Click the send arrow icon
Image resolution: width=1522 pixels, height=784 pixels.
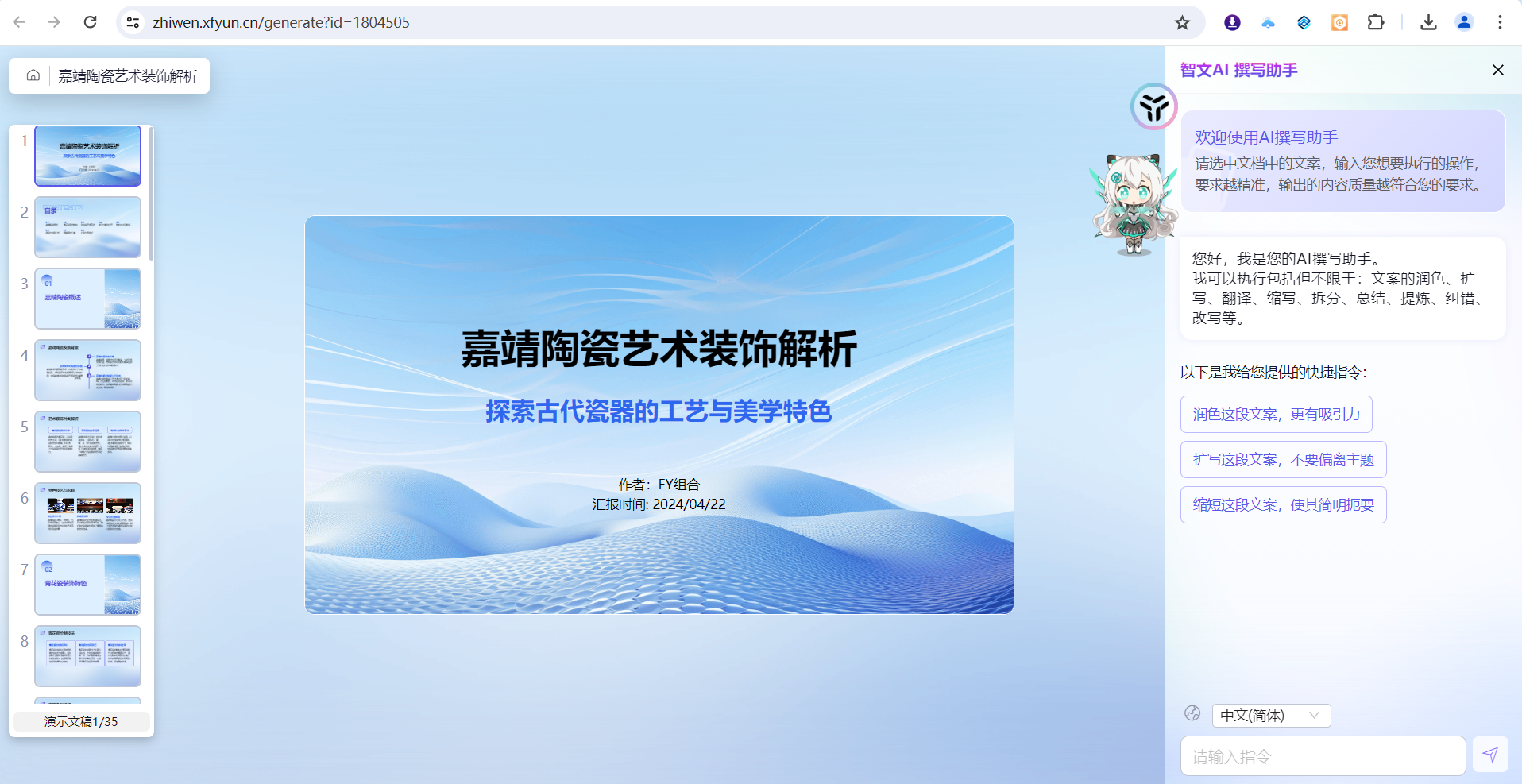pos(1489,755)
